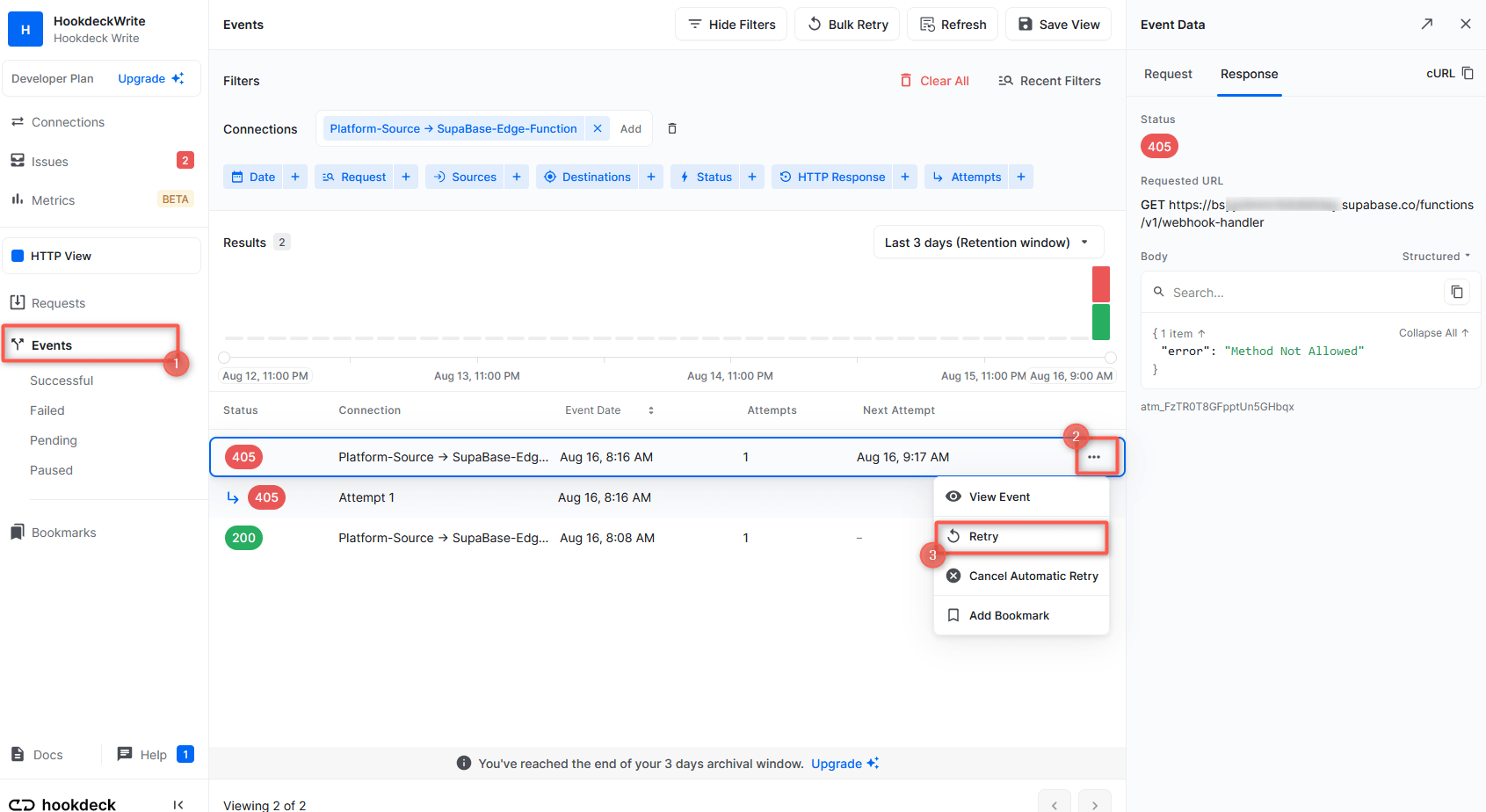
Task: Click the Bulk Retry button
Action: click(847, 25)
